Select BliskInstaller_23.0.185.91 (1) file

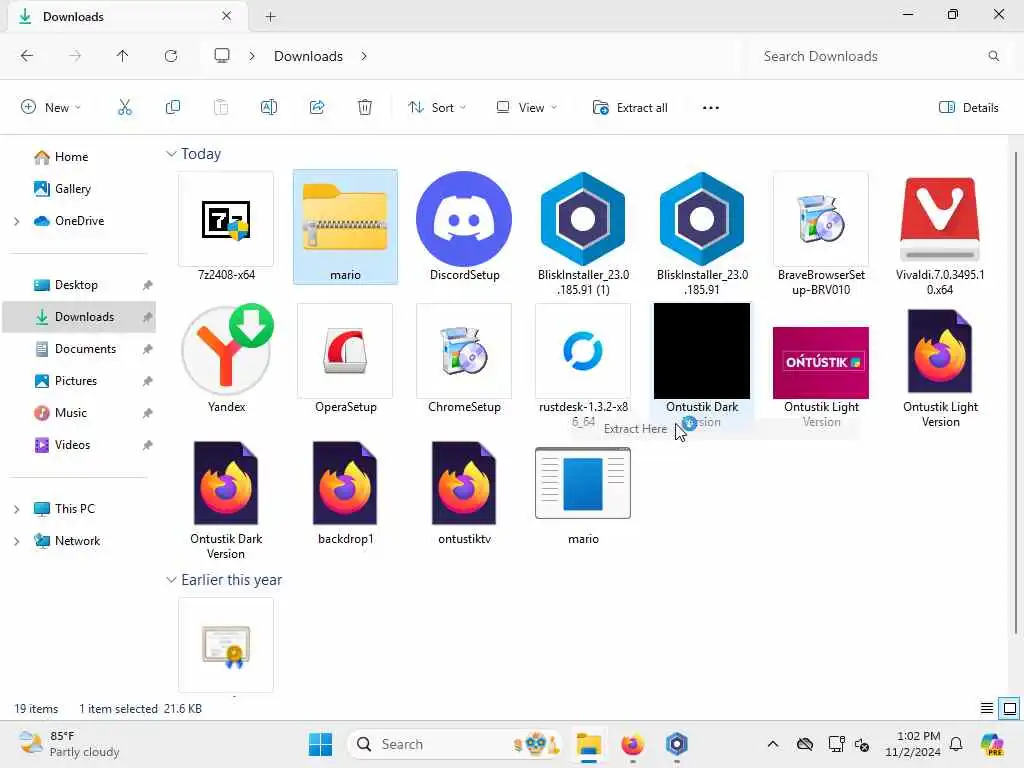(x=583, y=233)
